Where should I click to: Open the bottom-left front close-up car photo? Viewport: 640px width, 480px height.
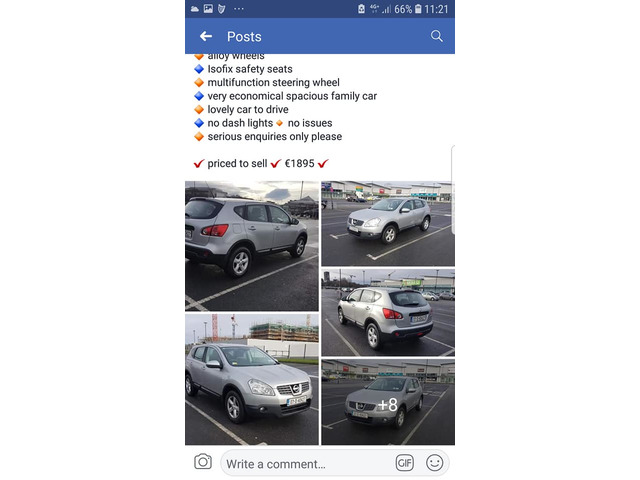(252, 379)
